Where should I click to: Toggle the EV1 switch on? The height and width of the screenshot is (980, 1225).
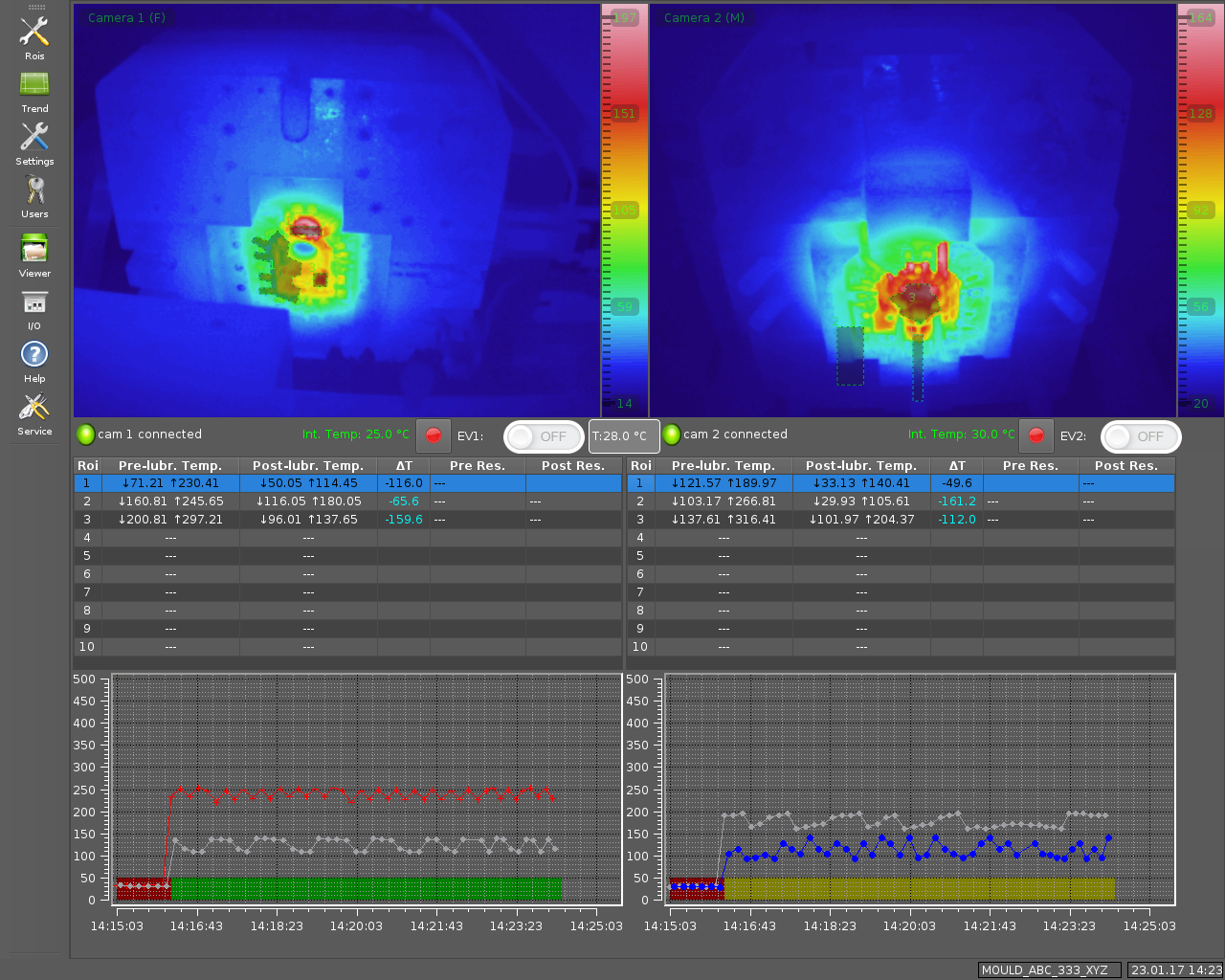[x=543, y=436]
